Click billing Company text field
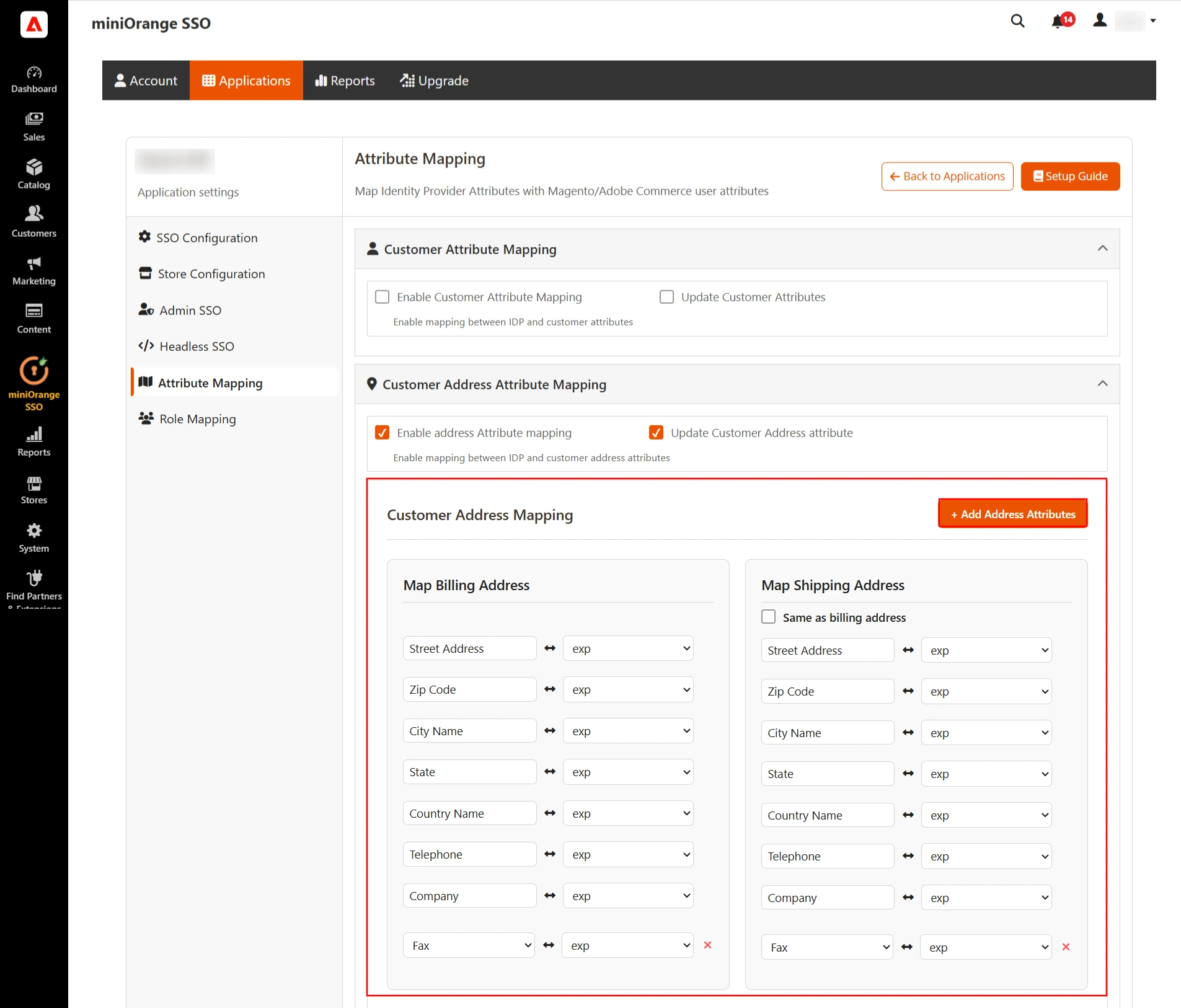The image size is (1181, 1008). pos(469,896)
